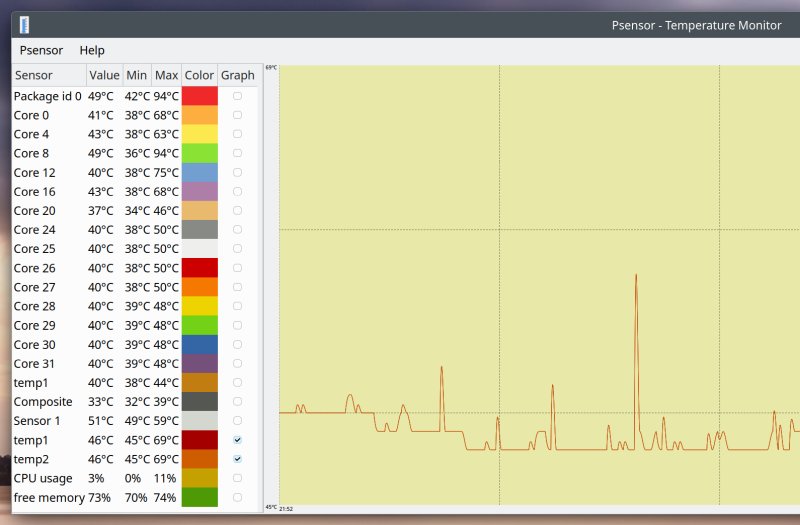The image size is (800, 525).
Task: Pick the orange color swatch for temp2
Action: pyautogui.click(x=199, y=459)
